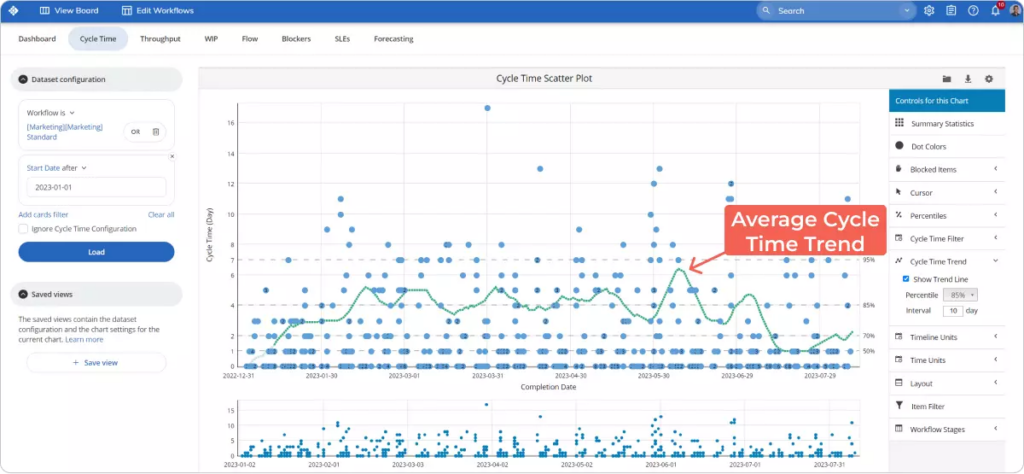
Task: Open the 'Workflow is' operator dropdown
Action: (51, 112)
